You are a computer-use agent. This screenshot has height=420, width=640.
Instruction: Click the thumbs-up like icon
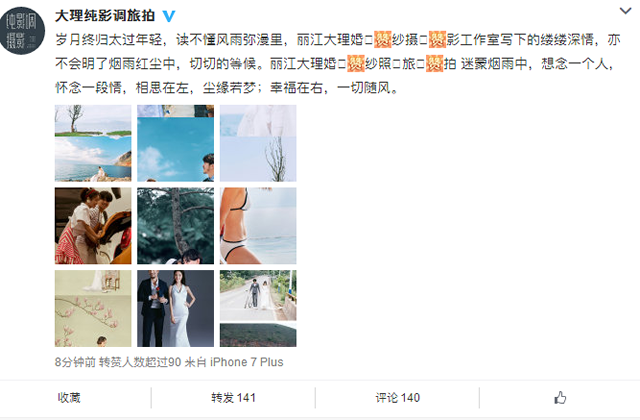pyautogui.click(x=560, y=398)
